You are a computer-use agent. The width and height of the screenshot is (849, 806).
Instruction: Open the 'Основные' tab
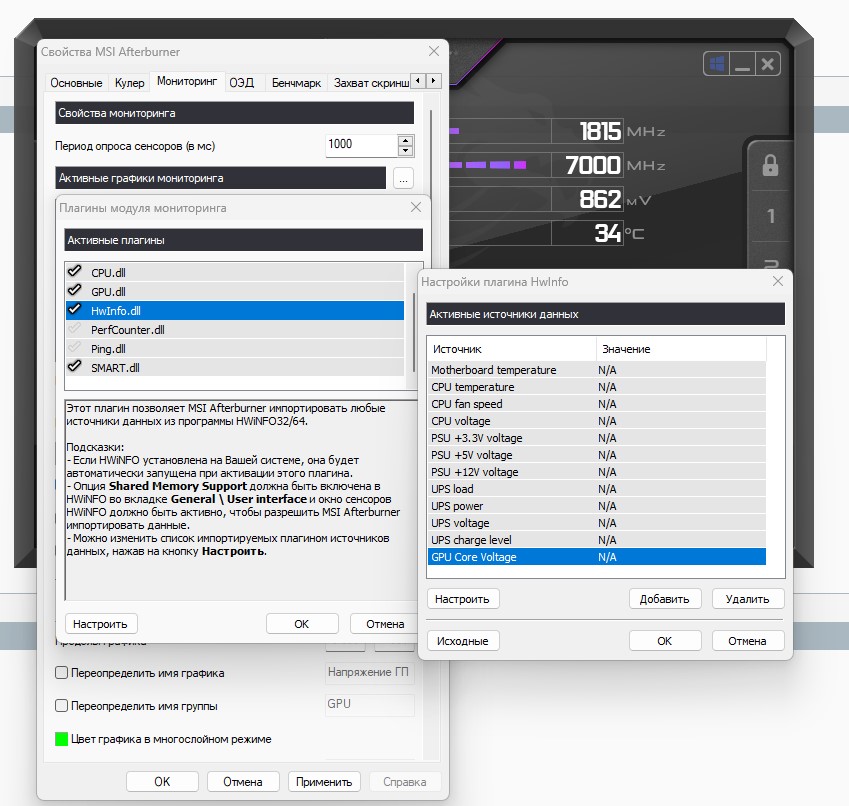point(76,83)
